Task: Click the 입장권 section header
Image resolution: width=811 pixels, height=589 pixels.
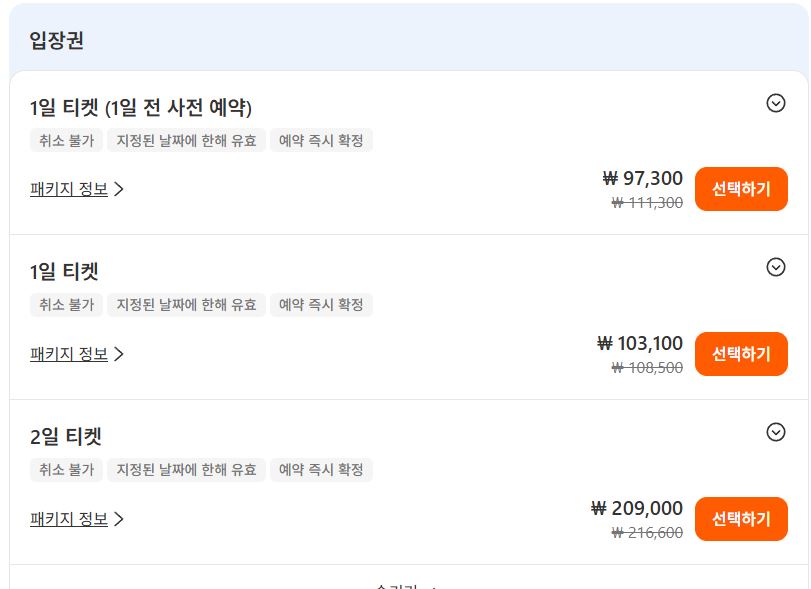Action: (57, 41)
